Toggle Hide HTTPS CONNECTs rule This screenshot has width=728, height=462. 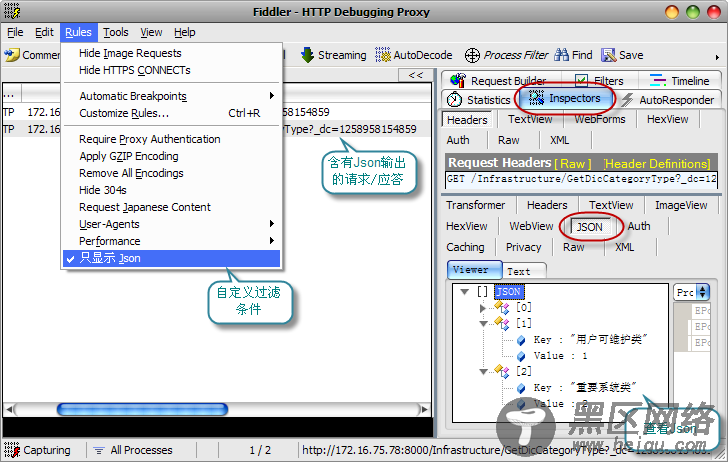135,70
